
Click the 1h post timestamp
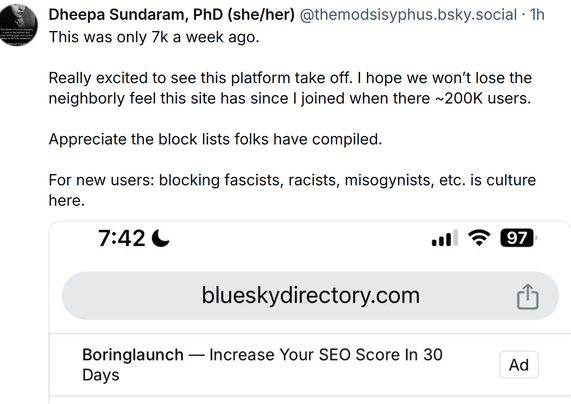click(537, 15)
